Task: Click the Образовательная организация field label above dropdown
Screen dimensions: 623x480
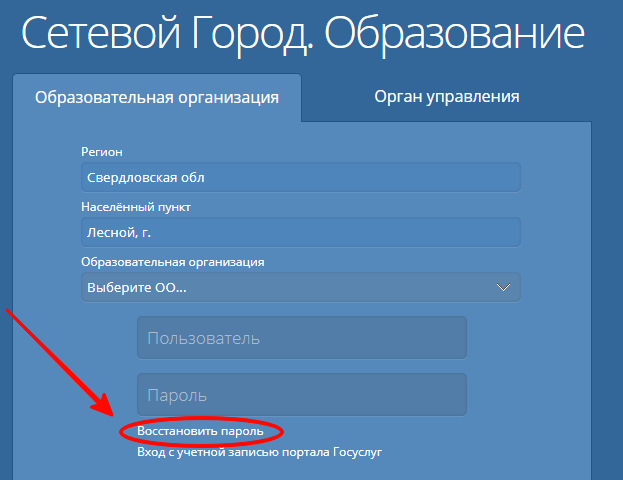Action: (173, 262)
